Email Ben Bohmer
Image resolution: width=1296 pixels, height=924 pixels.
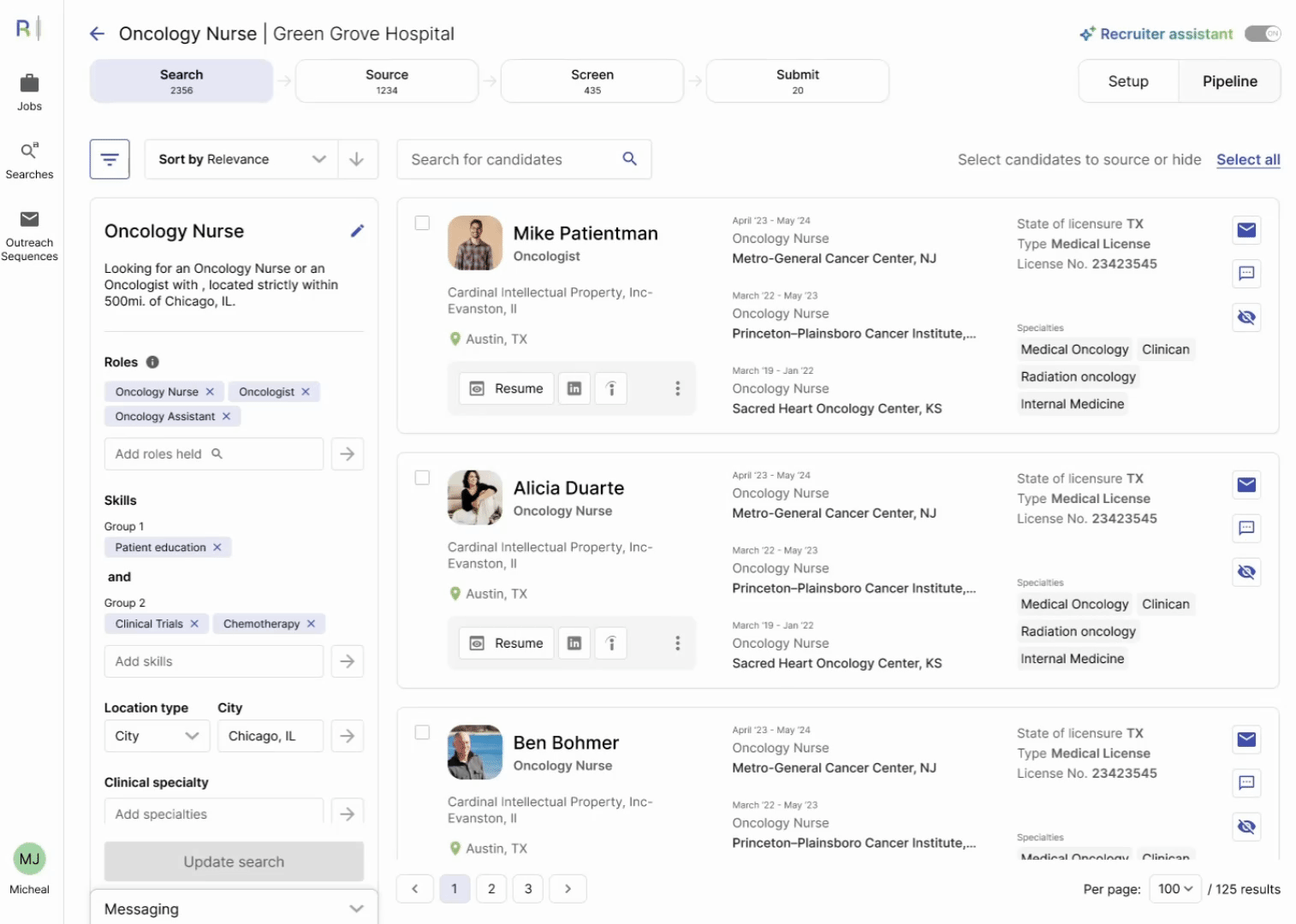(x=1246, y=739)
